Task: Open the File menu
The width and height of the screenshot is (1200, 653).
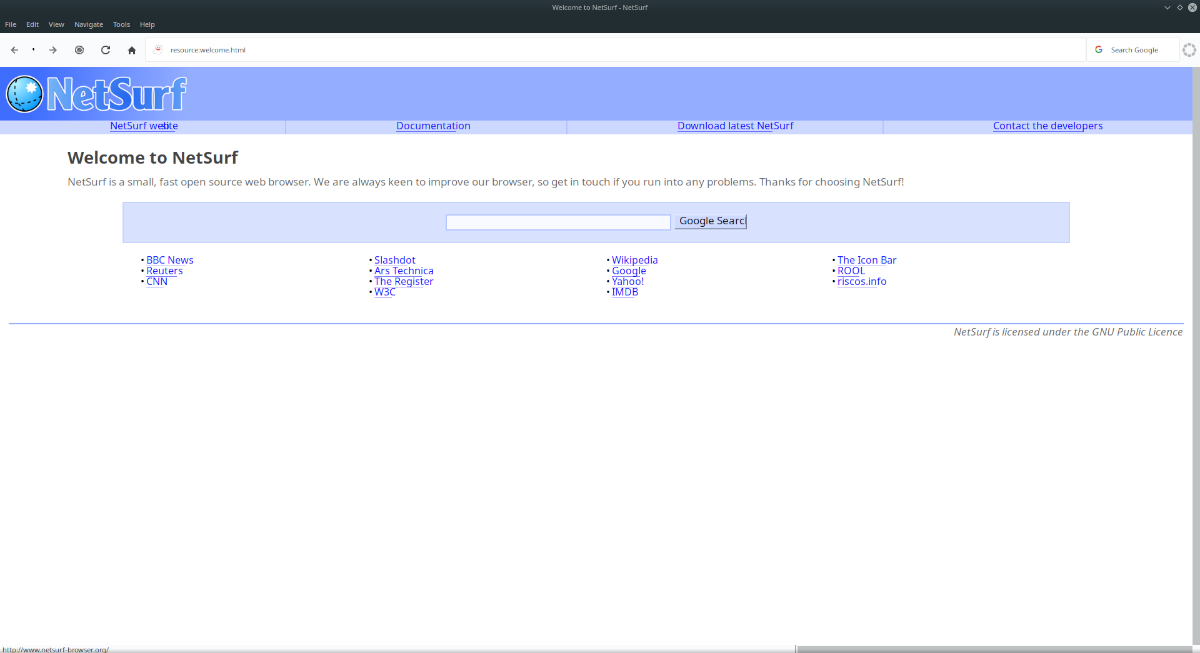Action: pos(10,24)
